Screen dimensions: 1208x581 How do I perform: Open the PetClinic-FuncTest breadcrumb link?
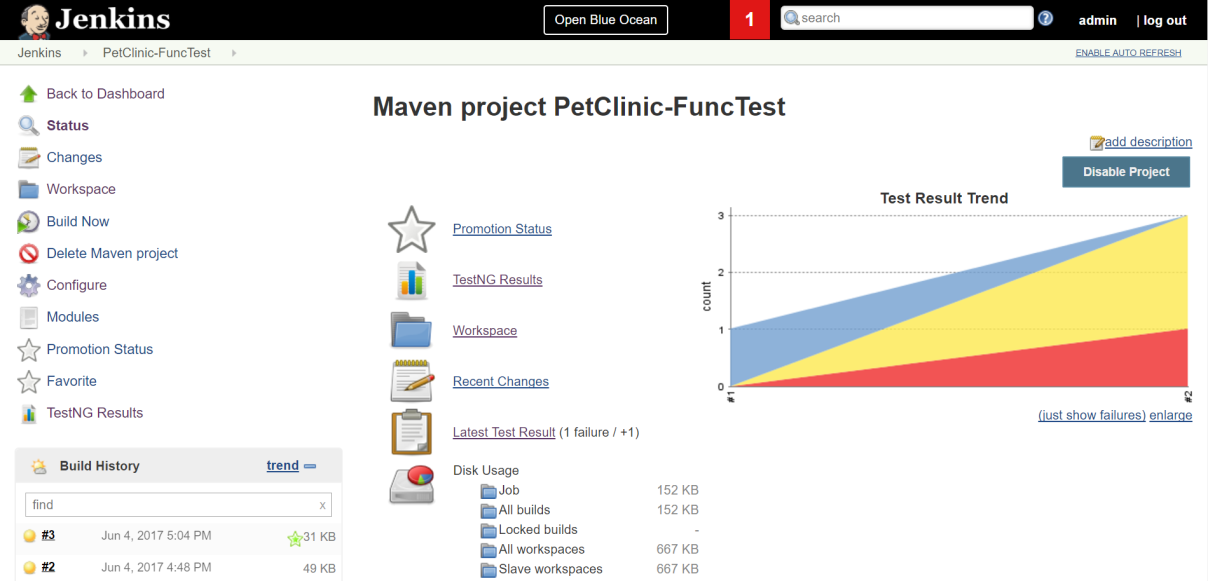[157, 53]
